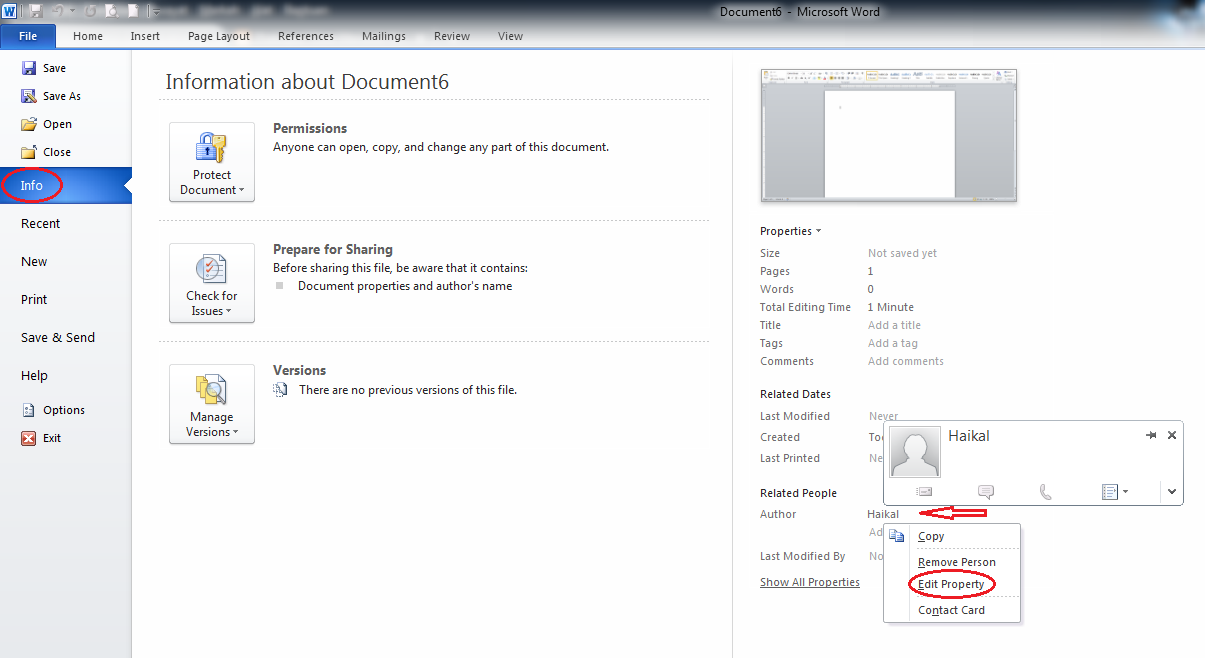1205x658 pixels.
Task: Click the File tab
Action: pos(28,36)
